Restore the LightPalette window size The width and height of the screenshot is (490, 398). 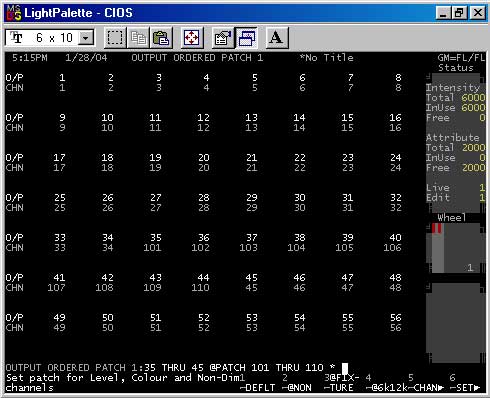click(x=459, y=13)
